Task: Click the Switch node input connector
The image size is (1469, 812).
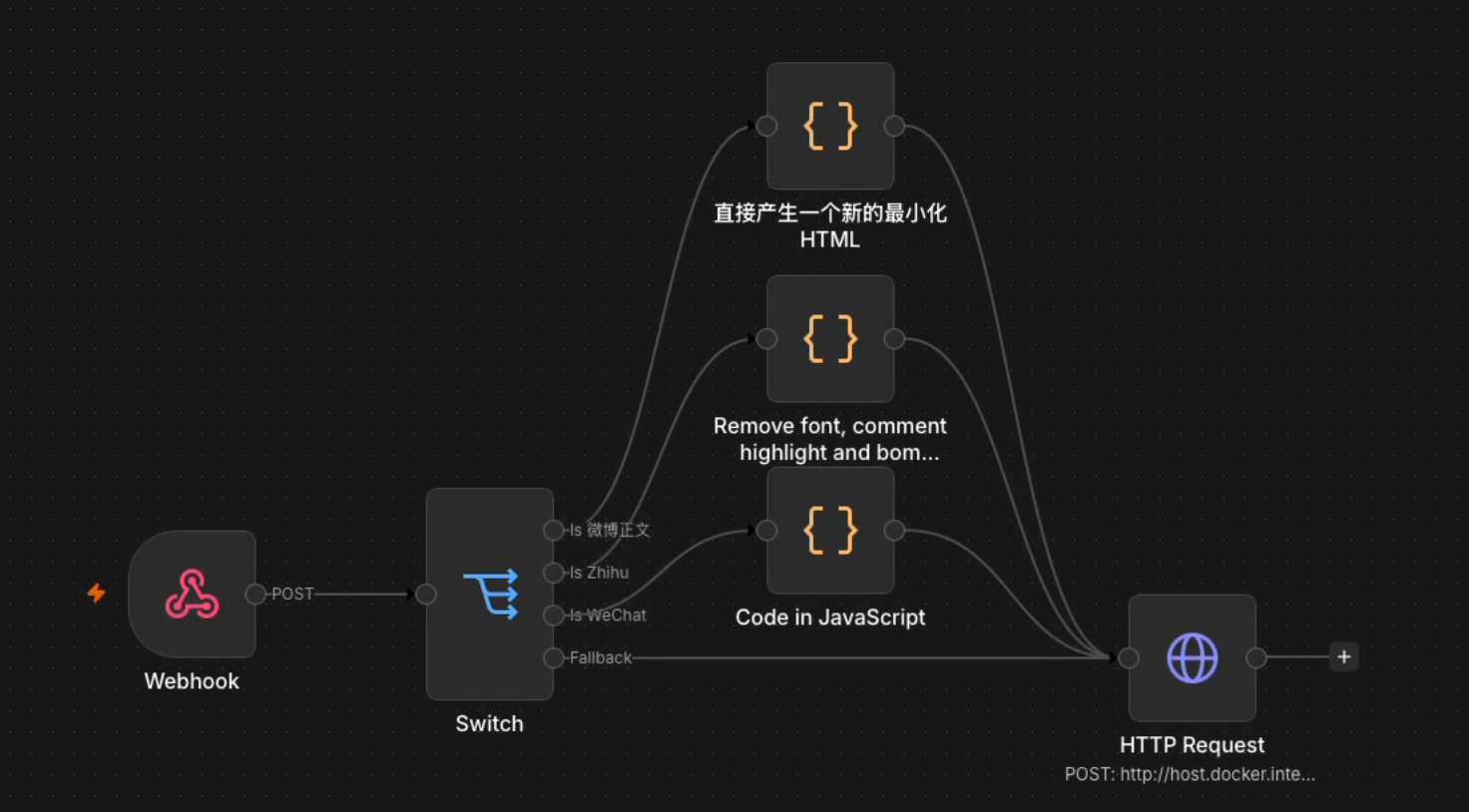Action: pos(426,595)
